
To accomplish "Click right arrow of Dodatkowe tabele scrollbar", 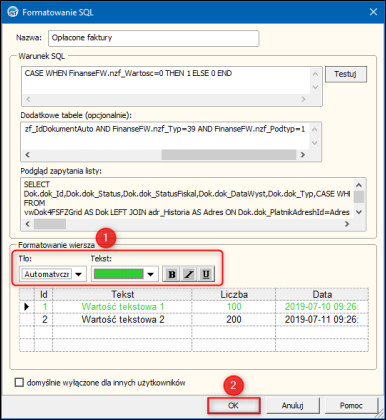I will (x=303, y=155).
